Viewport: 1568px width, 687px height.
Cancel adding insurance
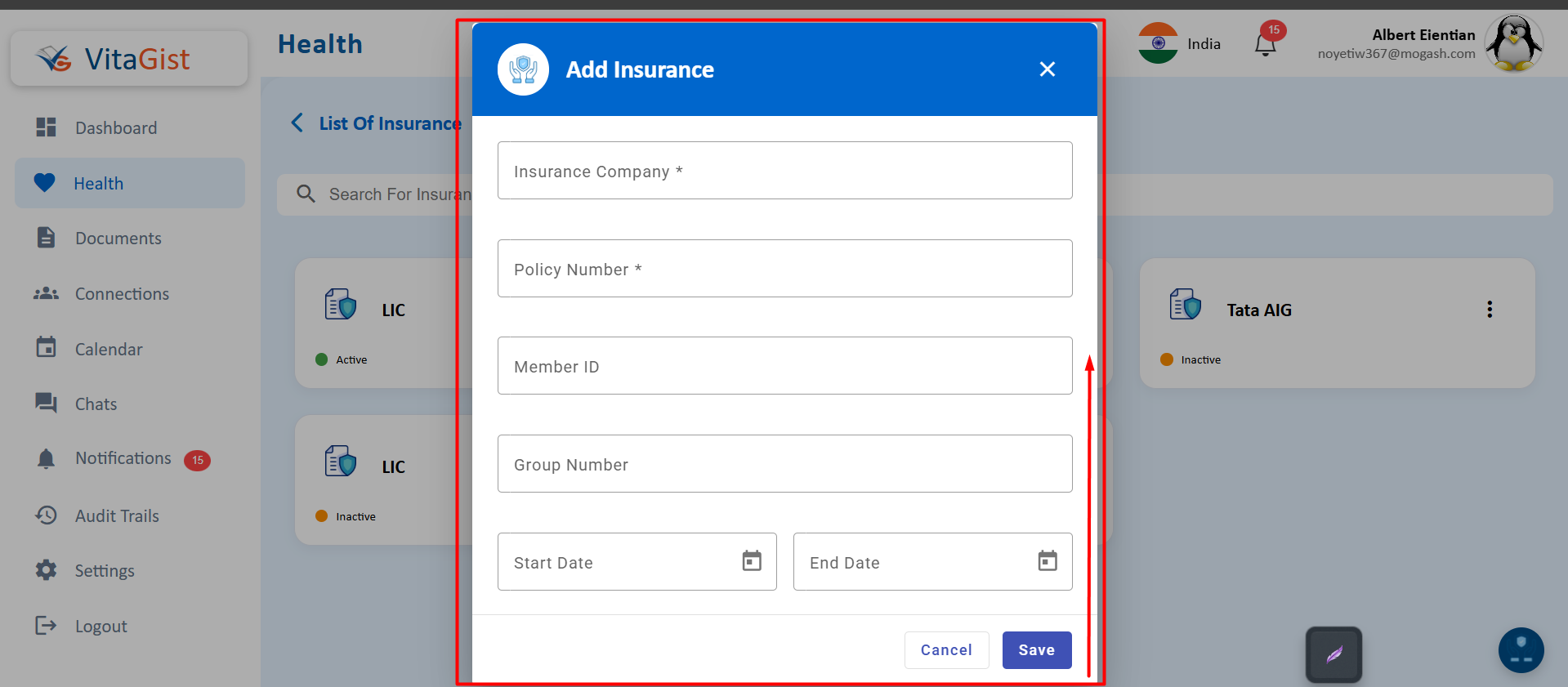pos(946,650)
